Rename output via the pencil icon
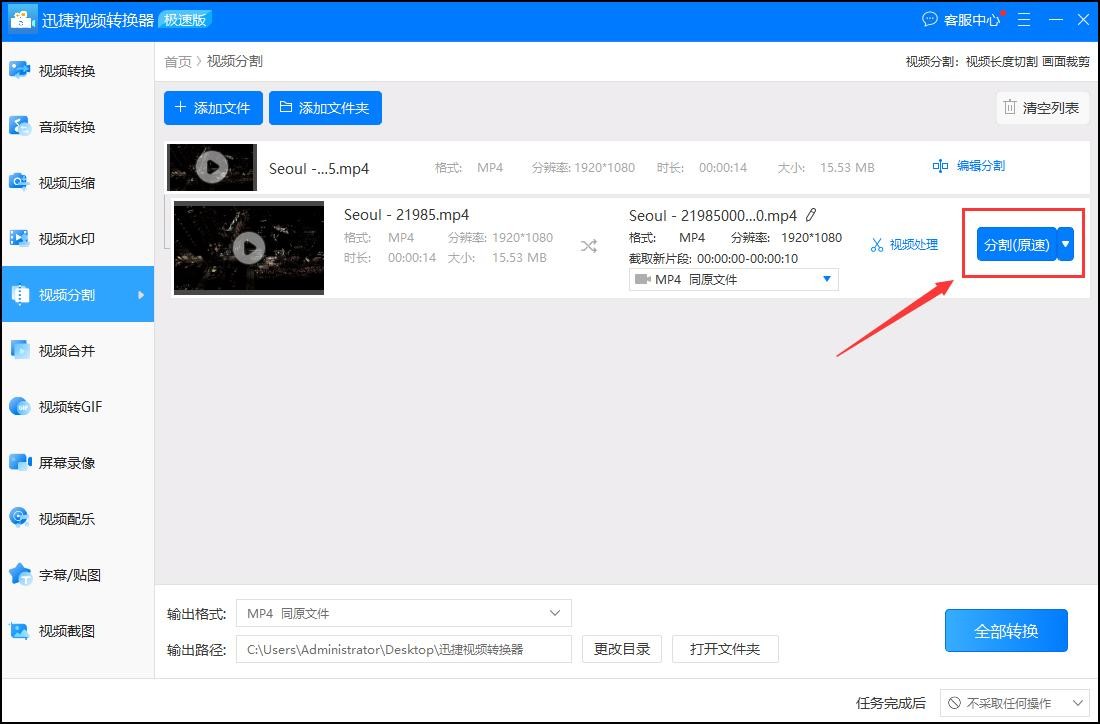The height and width of the screenshot is (724, 1100). tap(813, 214)
